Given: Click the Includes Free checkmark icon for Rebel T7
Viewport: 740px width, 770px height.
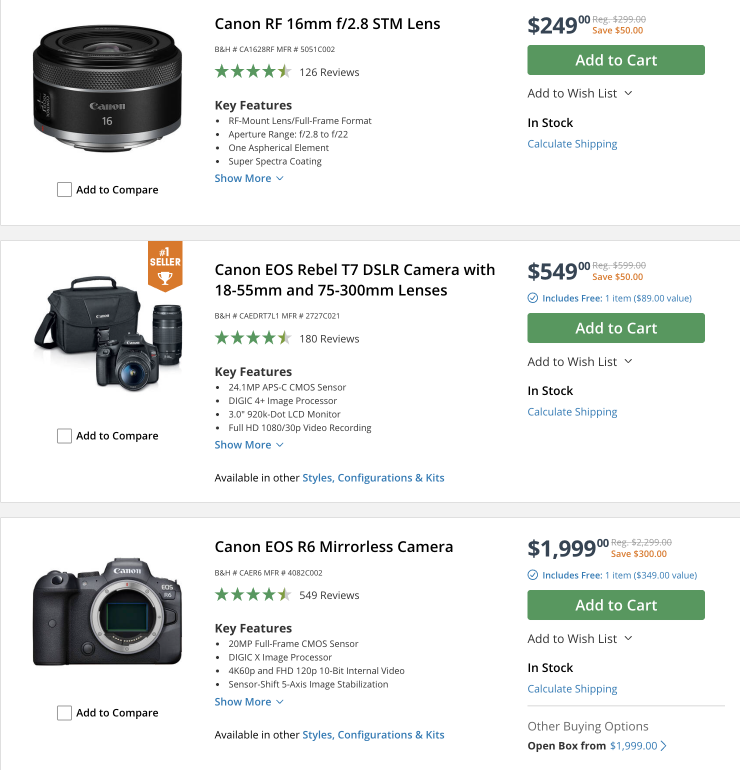Looking at the screenshot, I should (x=533, y=298).
